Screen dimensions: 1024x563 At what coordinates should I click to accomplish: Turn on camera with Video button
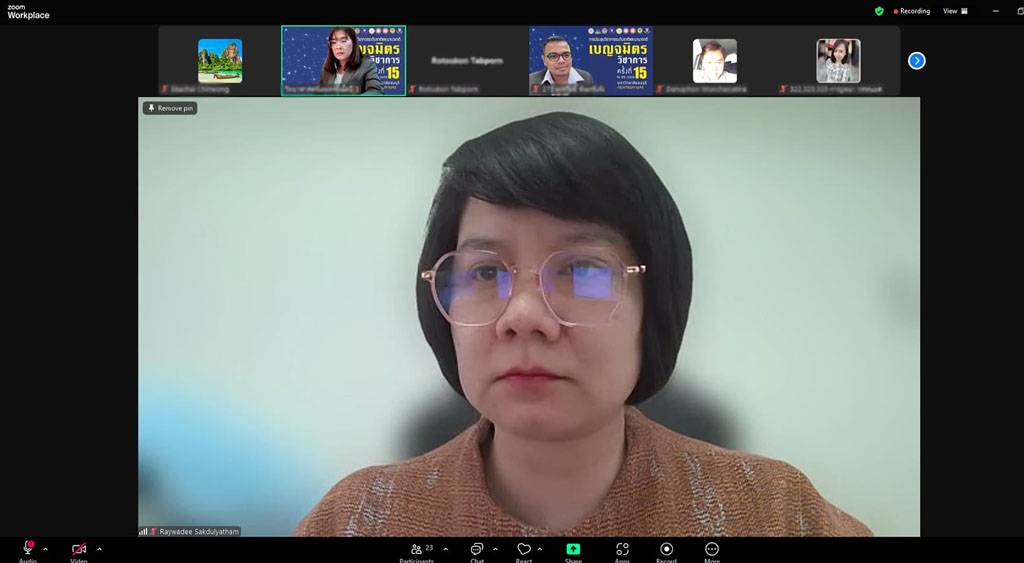click(x=79, y=549)
